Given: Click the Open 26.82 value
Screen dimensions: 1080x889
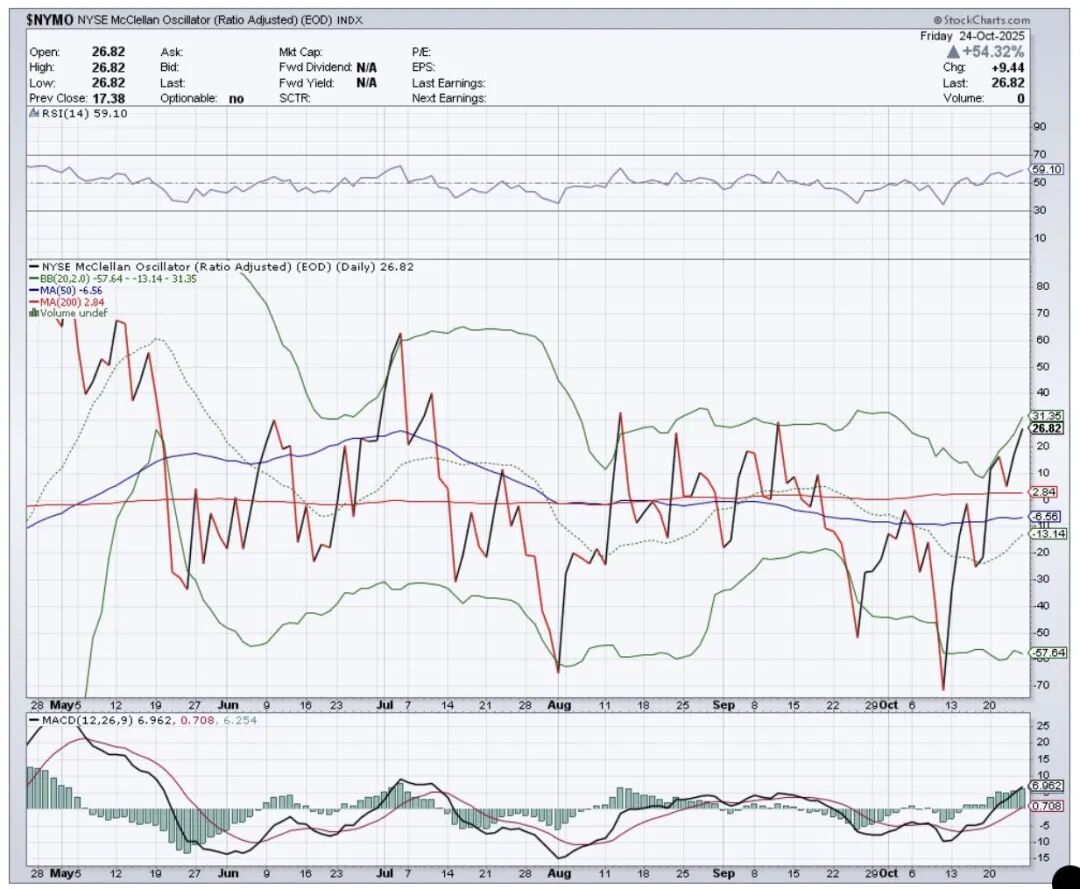Looking at the screenshot, I should pos(108,52).
